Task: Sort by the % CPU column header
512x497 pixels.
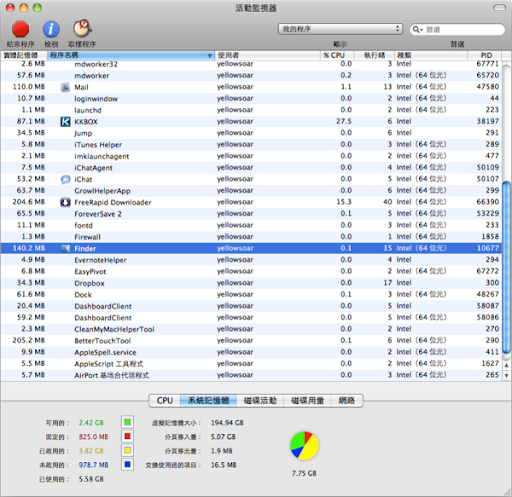Action: tap(337, 55)
